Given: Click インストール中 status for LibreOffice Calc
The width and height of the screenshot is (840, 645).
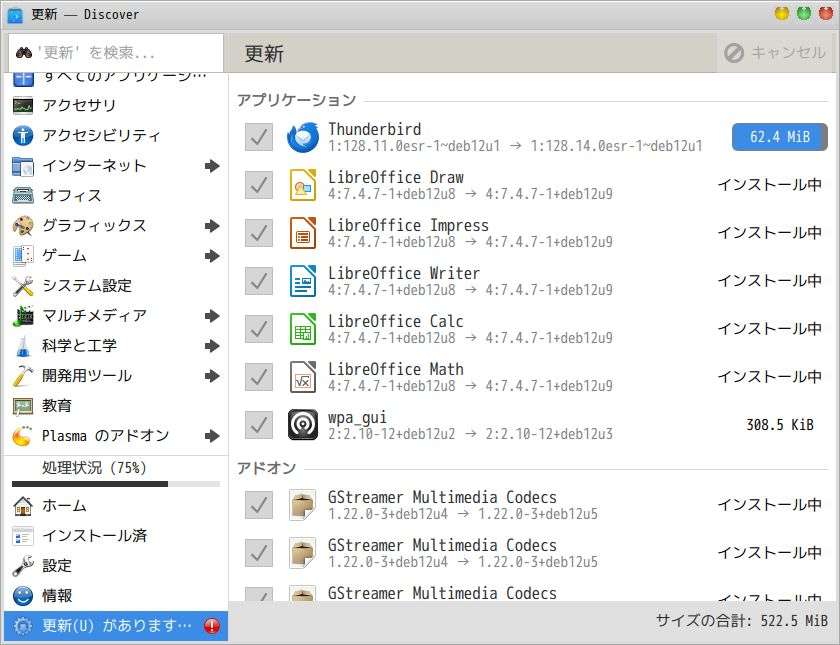Looking at the screenshot, I should pyautogui.click(x=769, y=329).
